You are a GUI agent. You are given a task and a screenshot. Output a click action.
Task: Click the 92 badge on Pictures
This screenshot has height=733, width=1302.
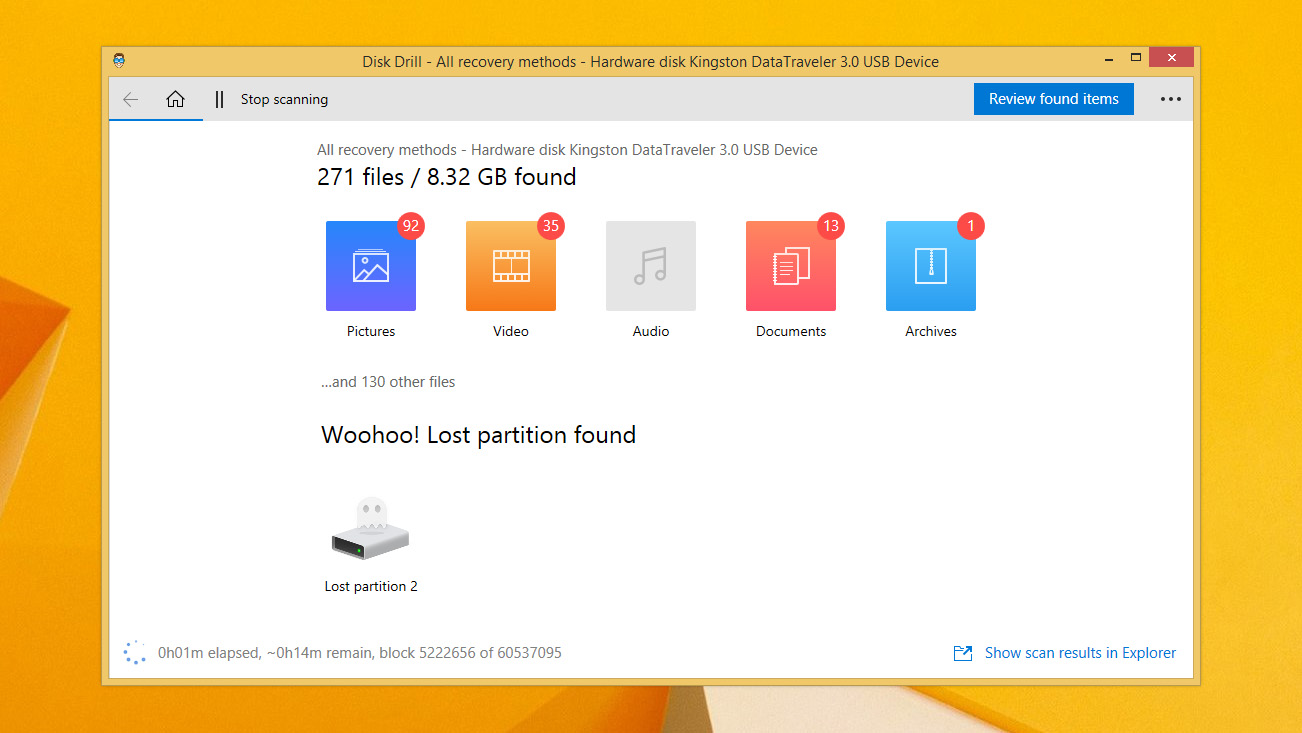click(x=410, y=226)
